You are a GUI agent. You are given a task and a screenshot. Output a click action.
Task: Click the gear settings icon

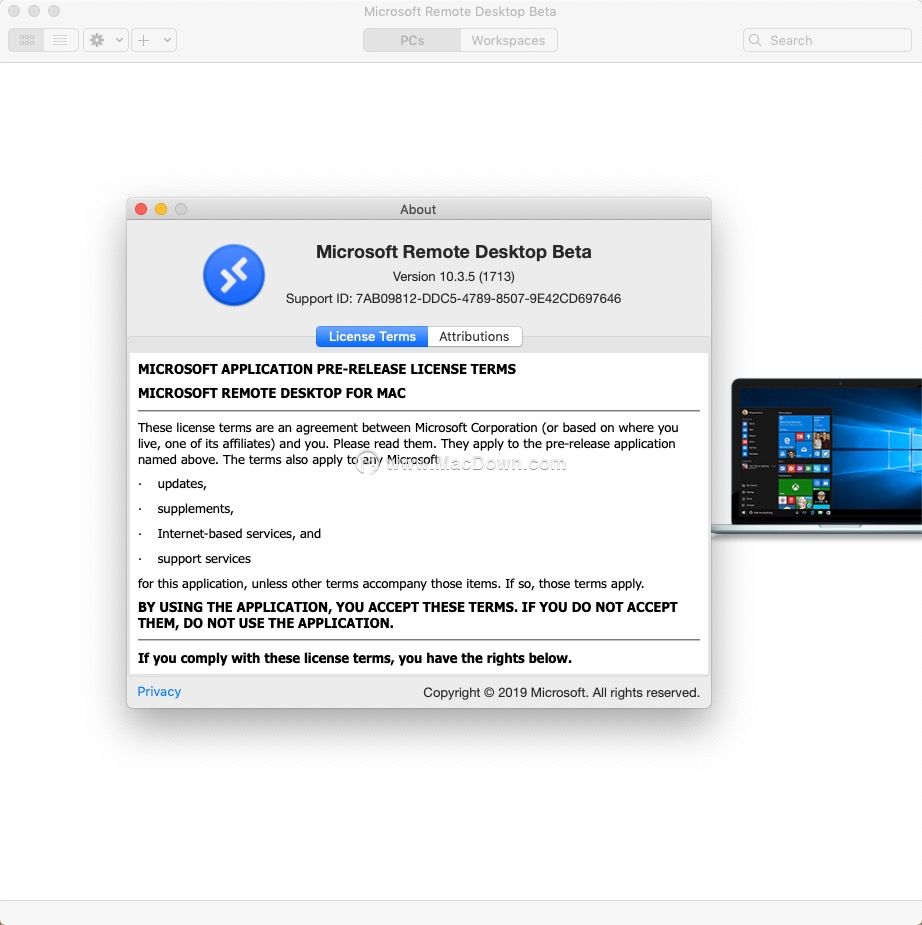[97, 40]
